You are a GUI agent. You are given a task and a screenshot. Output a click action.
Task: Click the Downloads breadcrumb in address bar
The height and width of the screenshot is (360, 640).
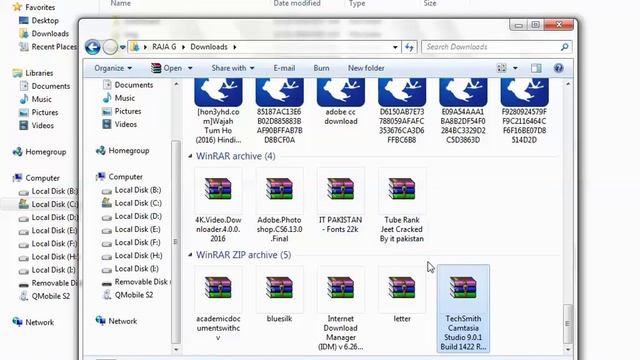coord(209,47)
